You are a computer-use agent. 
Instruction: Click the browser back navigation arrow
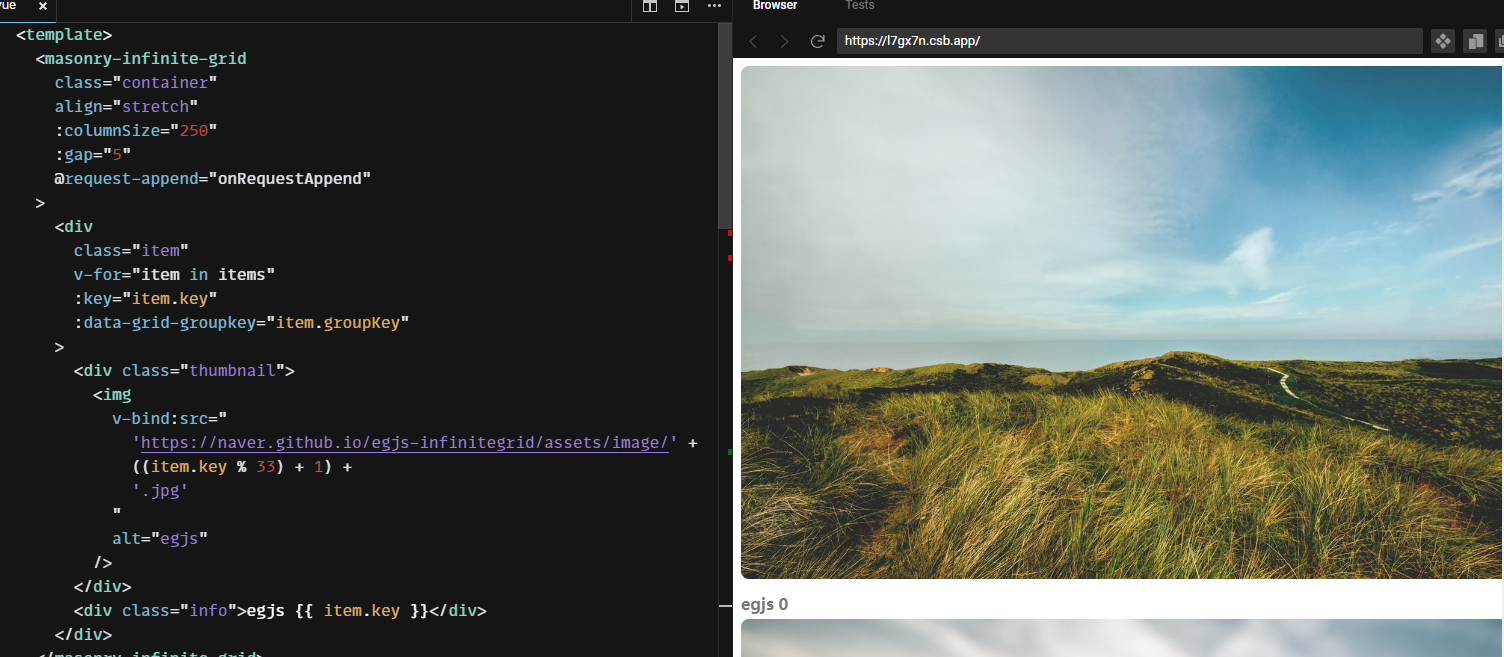tap(752, 41)
